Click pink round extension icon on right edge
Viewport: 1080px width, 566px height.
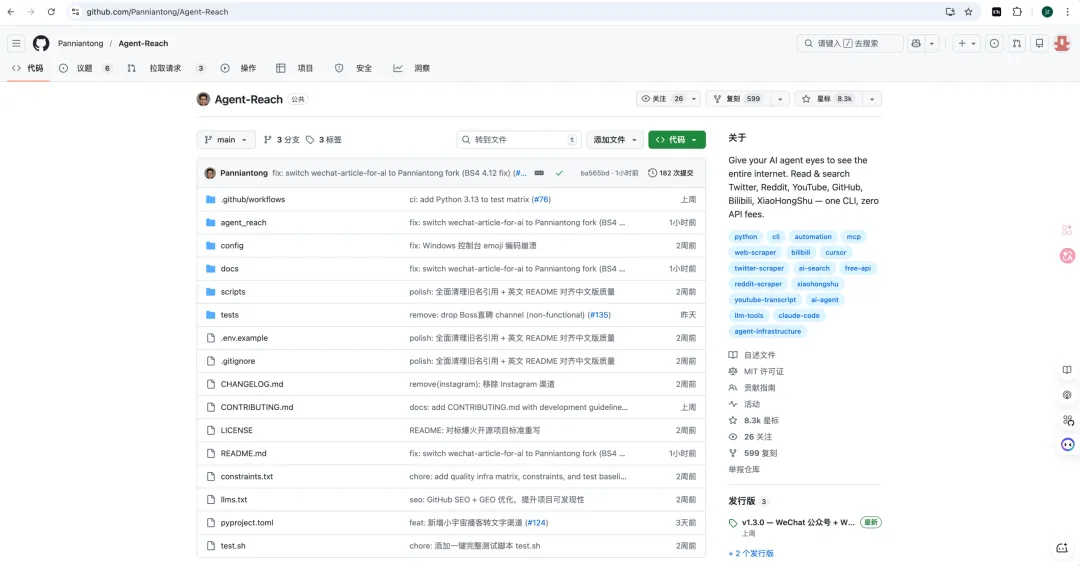[1068, 256]
